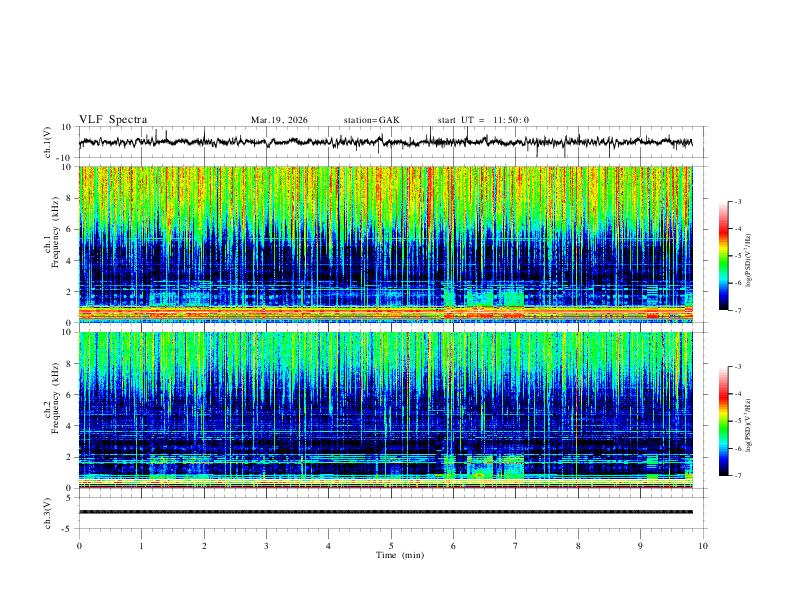The image size is (792, 612).
Task: Click the 'station=GAK' label
Action: [x=371, y=120]
